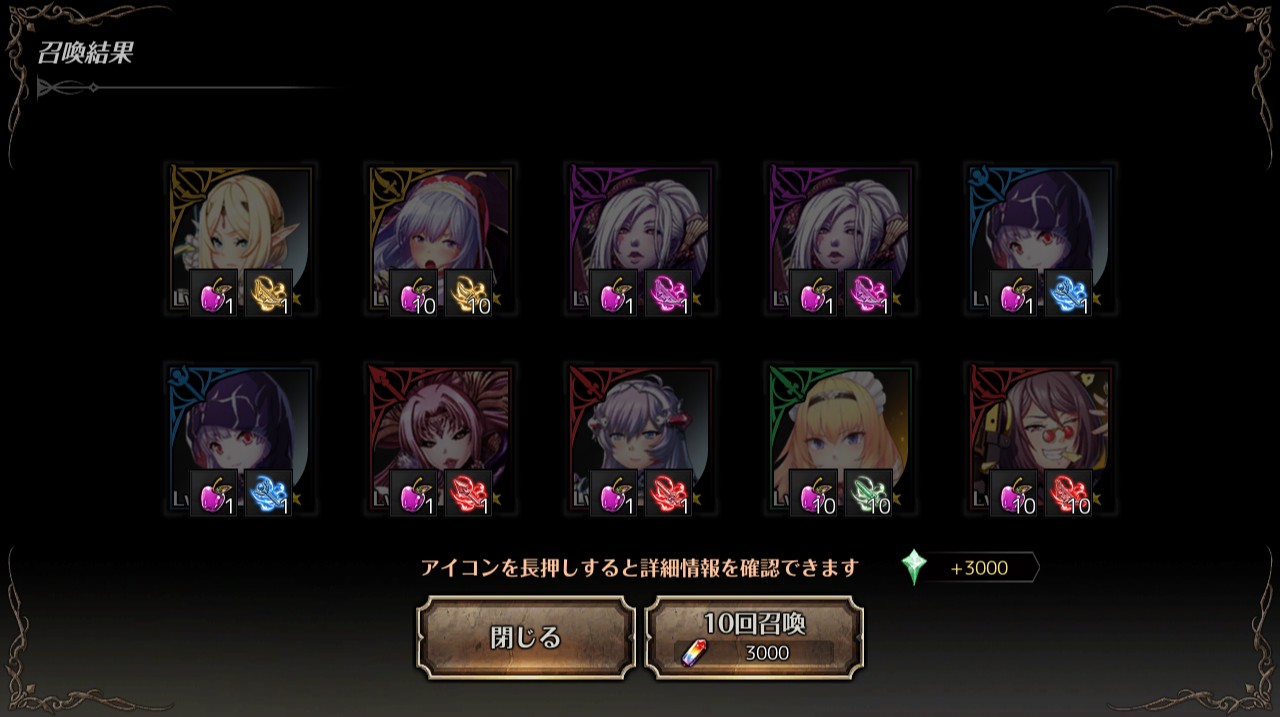This screenshot has height=717, width=1280.
Task: Click blue wing shard in bottom row
Action: [269, 493]
